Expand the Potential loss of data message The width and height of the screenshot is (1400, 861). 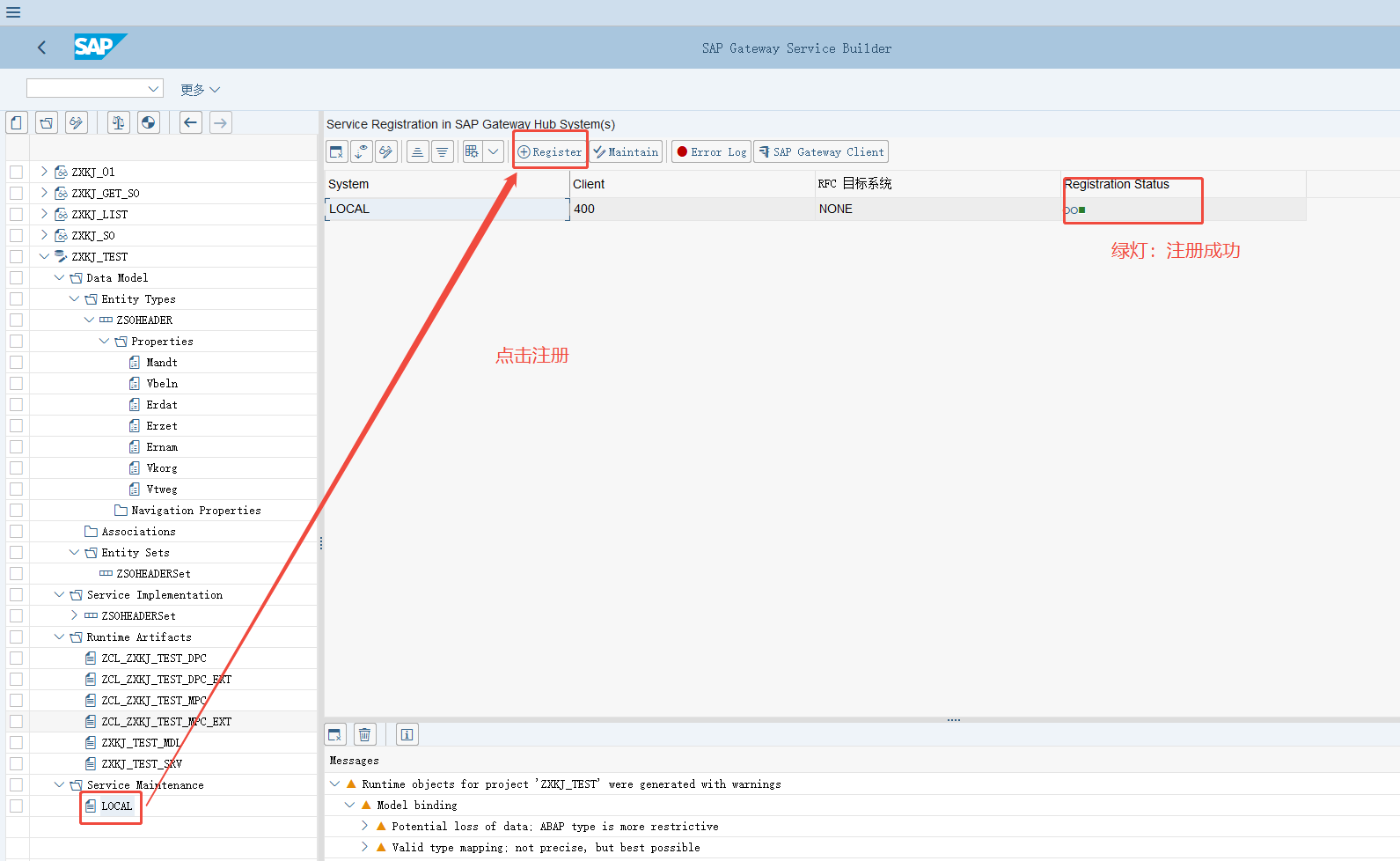(364, 826)
